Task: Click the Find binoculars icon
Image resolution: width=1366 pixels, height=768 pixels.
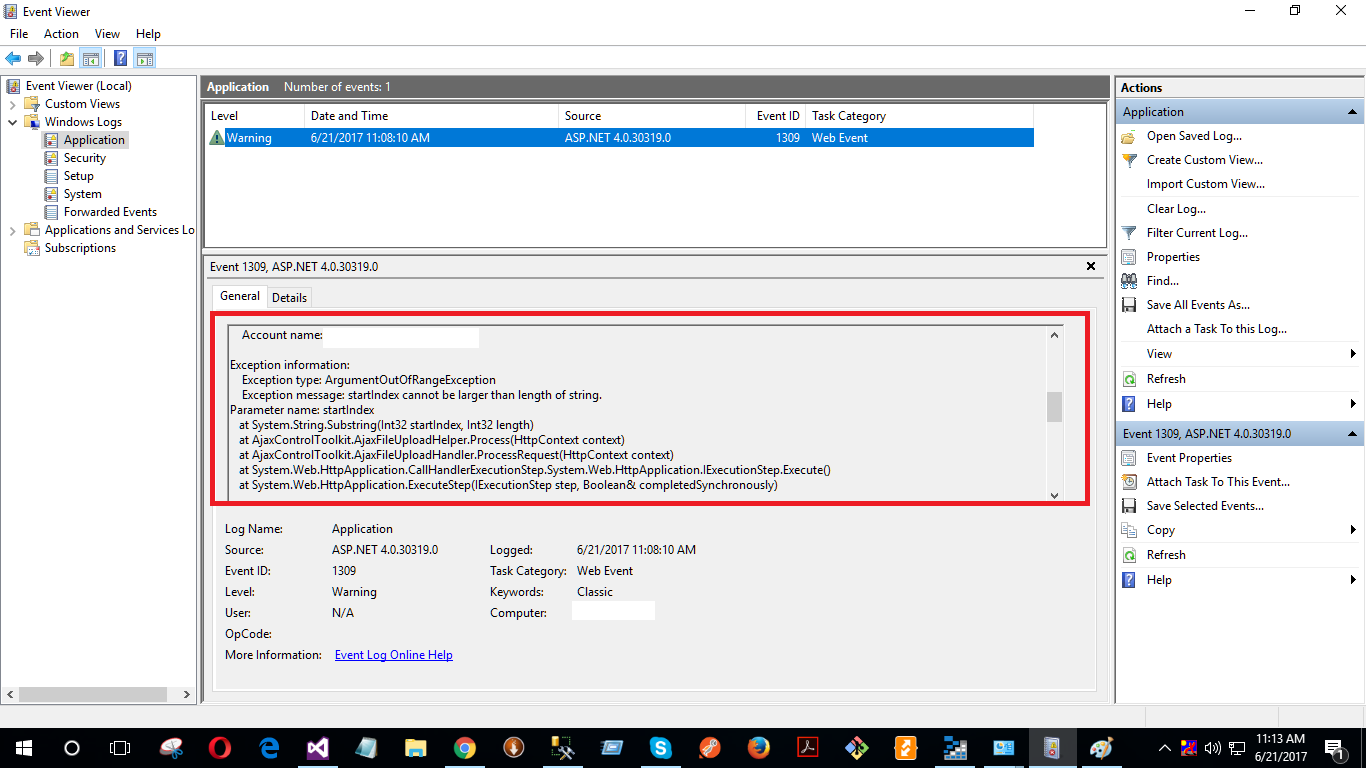Action: (x=1129, y=281)
